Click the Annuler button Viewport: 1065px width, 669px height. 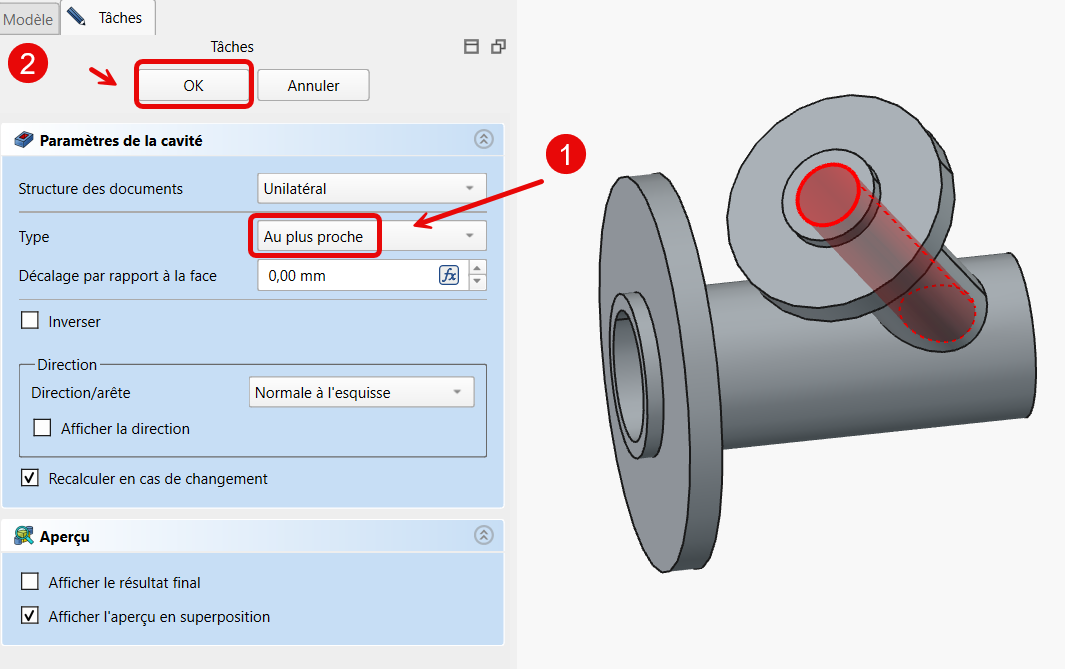pyautogui.click(x=313, y=86)
